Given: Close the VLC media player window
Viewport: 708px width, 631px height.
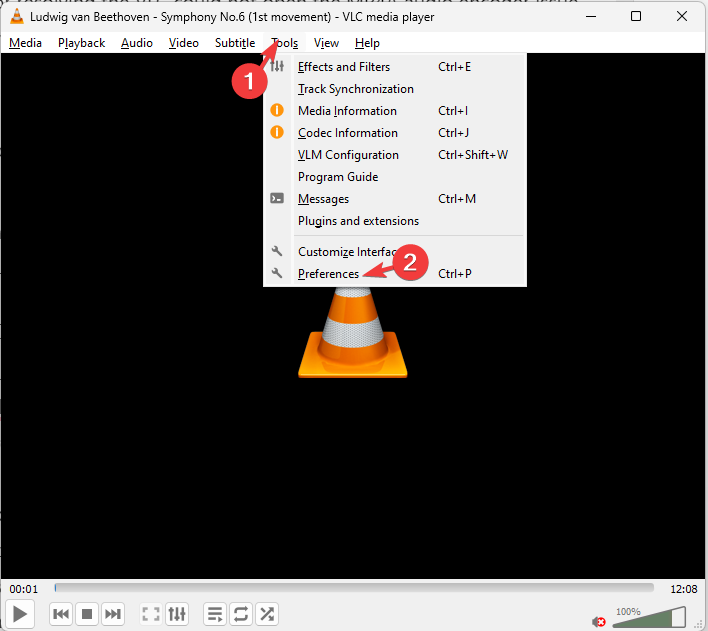Looking at the screenshot, I should click(682, 17).
